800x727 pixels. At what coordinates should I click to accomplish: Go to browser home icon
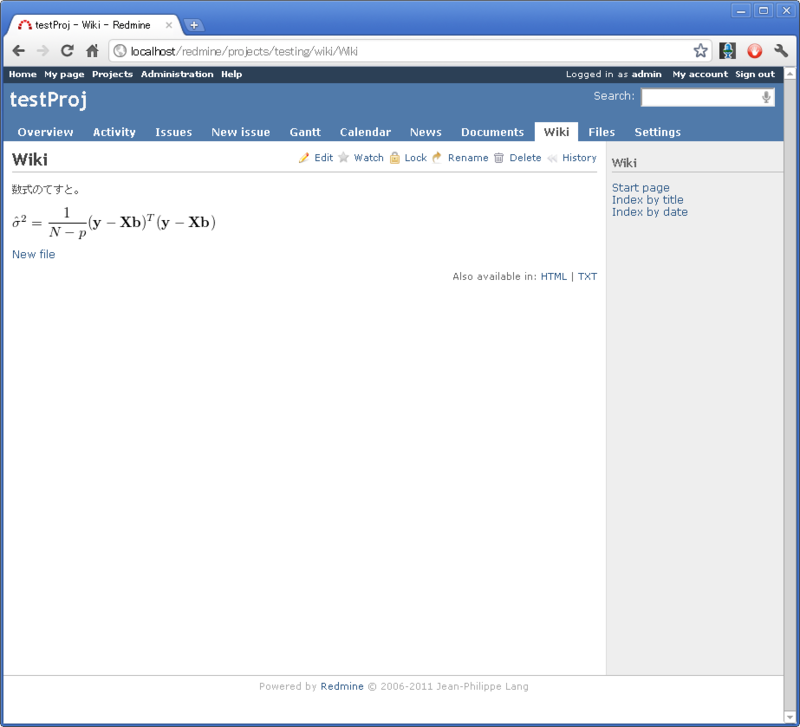point(92,51)
